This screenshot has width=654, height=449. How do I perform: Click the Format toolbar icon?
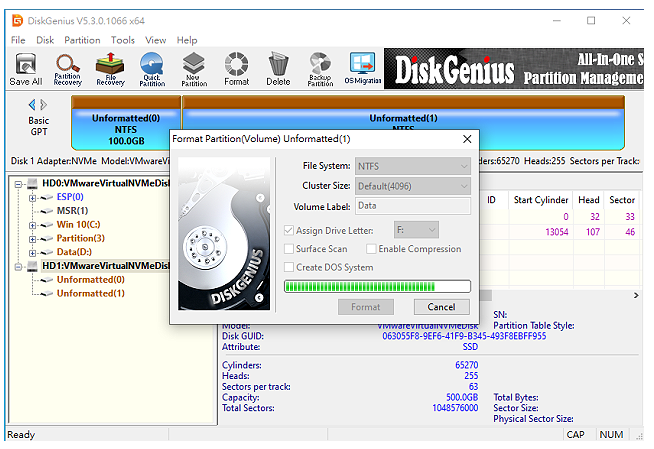pos(236,69)
